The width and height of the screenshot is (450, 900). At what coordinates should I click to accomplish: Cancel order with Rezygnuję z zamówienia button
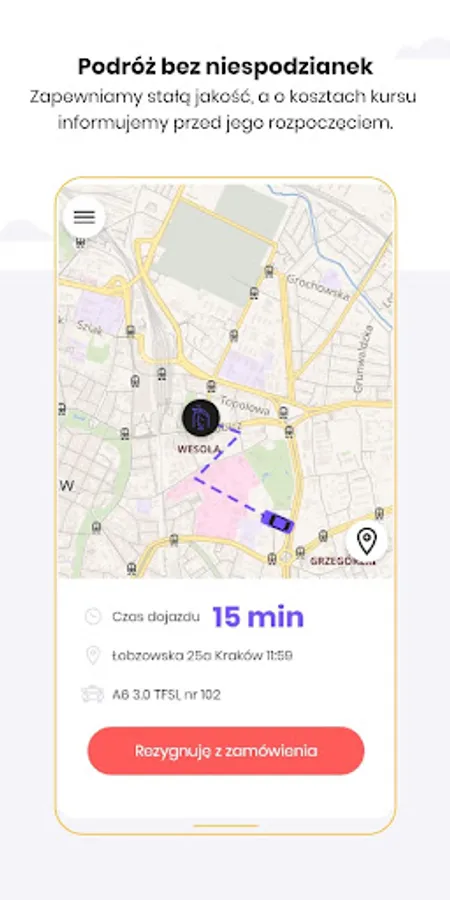[x=226, y=751]
